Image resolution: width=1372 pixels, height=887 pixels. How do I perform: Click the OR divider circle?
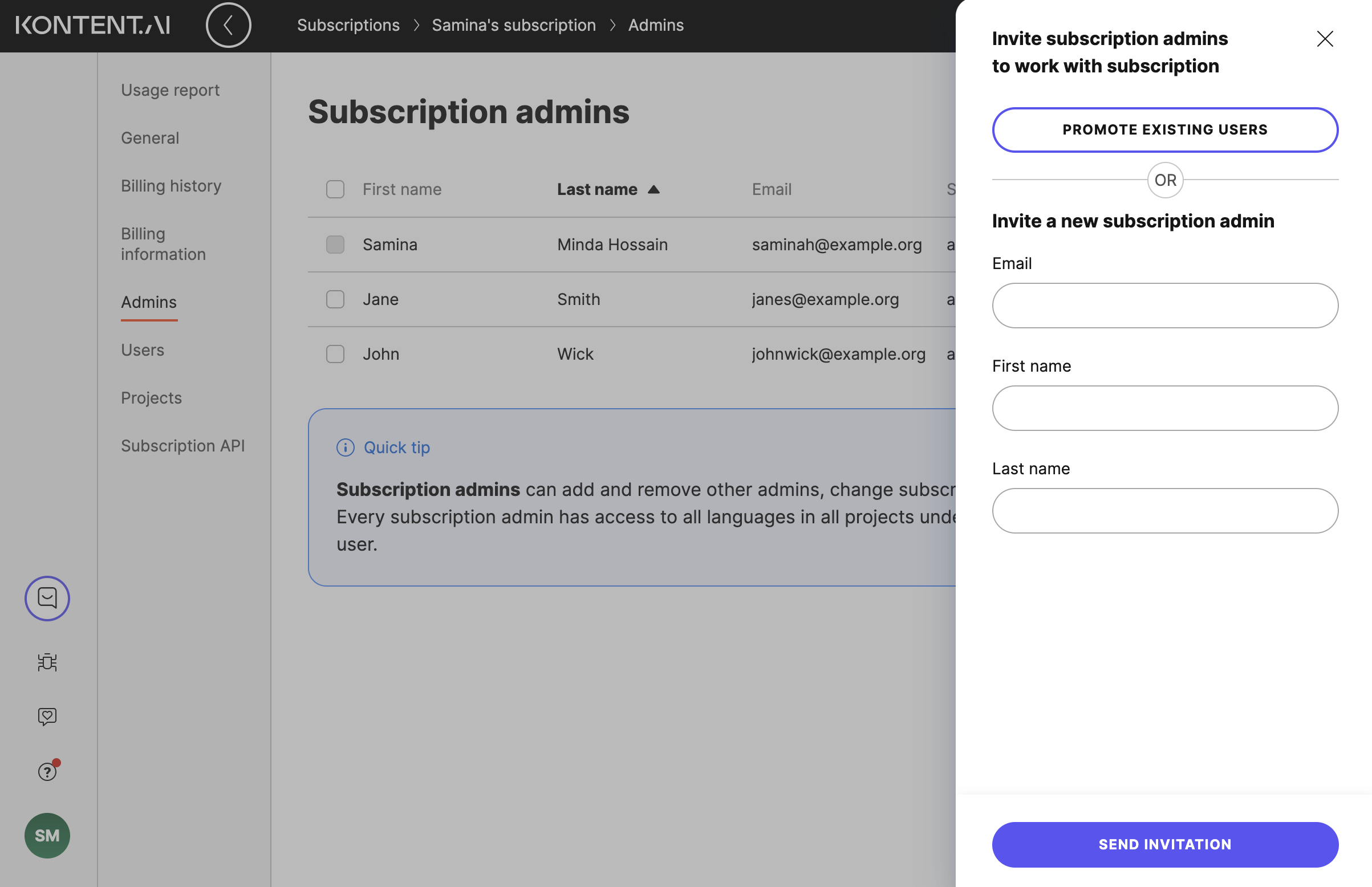tap(1164, 180)
